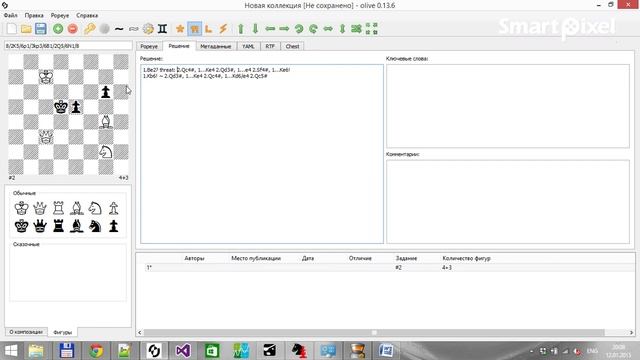Mirror the board vertically
Image resolution: width=640 pixels, height=360 pixels.
342,29
